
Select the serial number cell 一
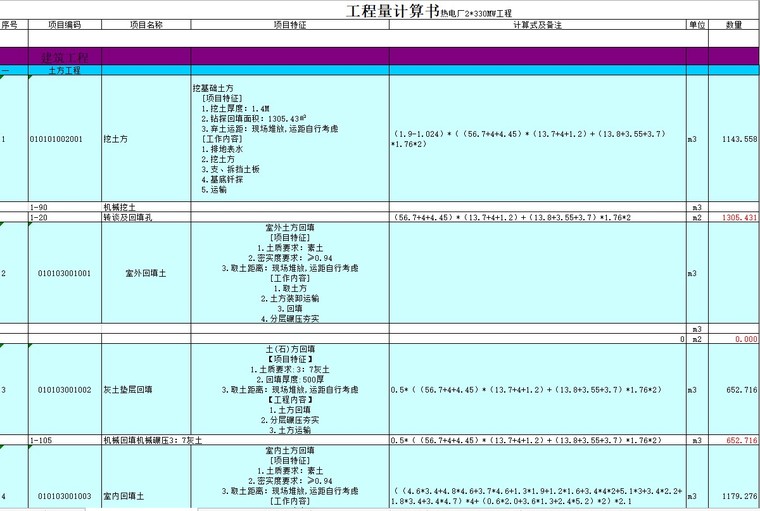coord(14,70)
